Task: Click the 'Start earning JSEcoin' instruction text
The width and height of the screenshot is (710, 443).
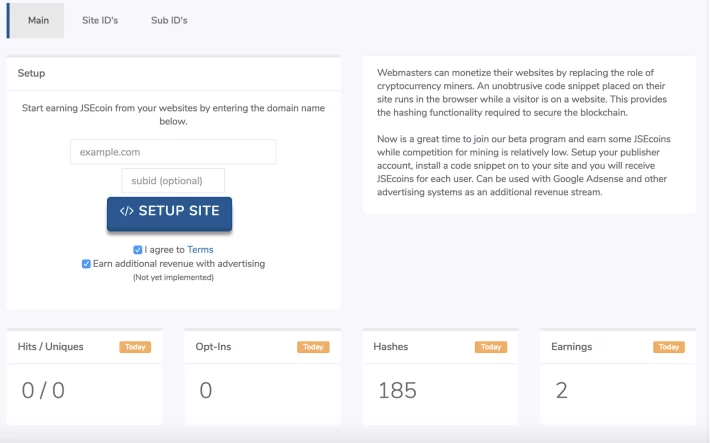Action: (173, 115)
